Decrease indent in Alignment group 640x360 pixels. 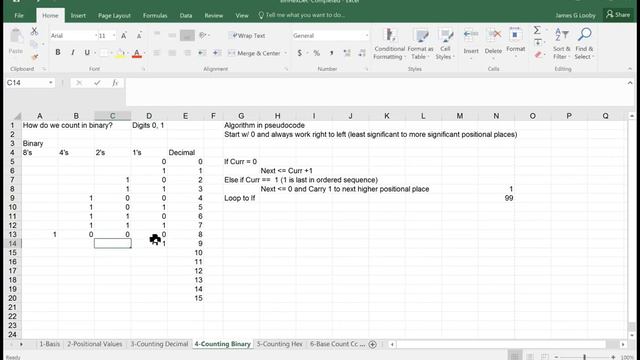(x=202, y=53)
